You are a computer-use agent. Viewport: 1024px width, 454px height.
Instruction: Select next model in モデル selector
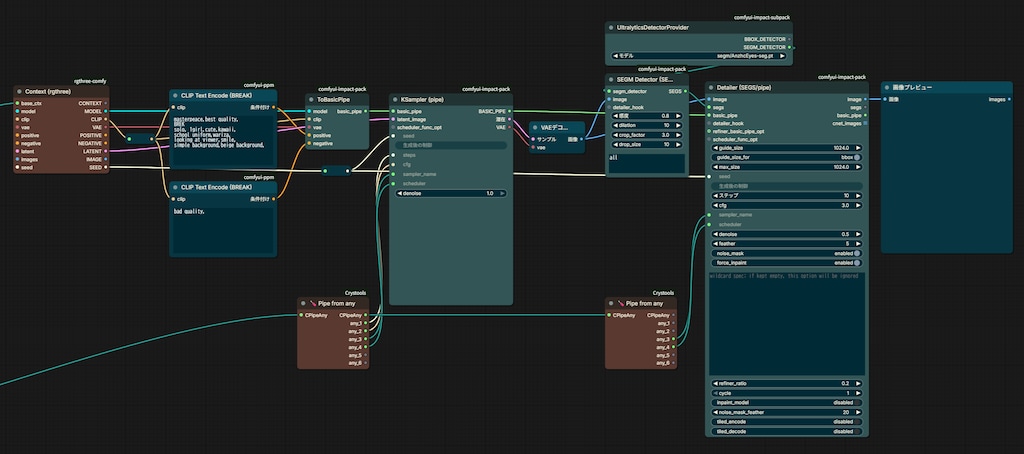click(784, 56)
